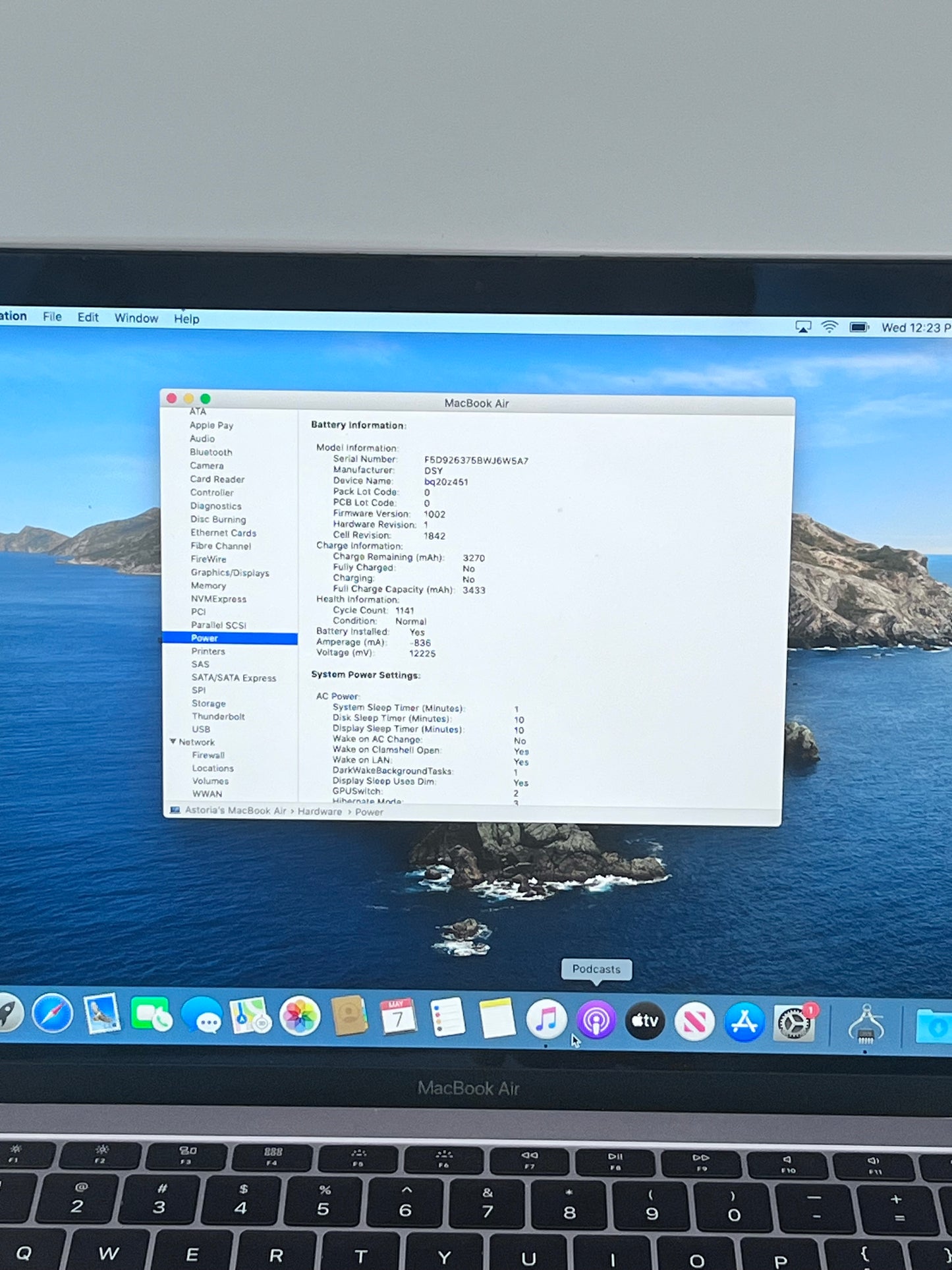Click the battery status icon
This screenshot has height=1270, width=952.
pyautogui.click(x=859, y=328)
